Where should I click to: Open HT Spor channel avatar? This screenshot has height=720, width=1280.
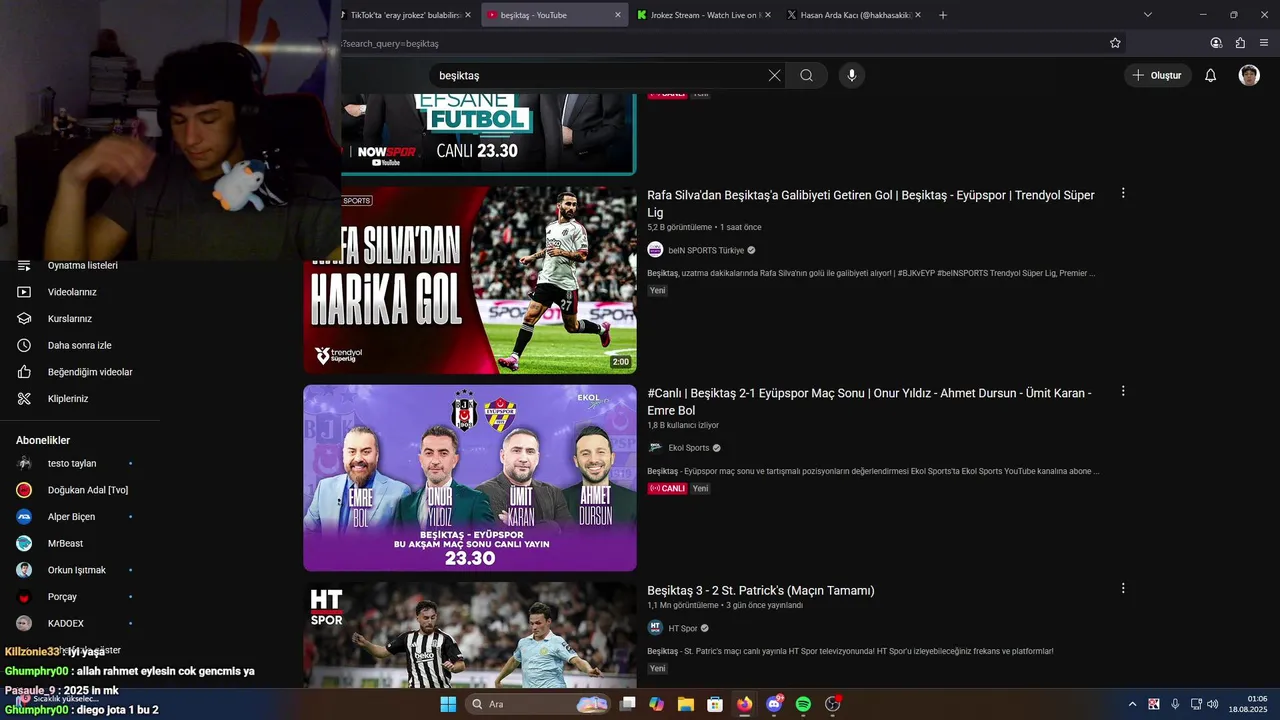[x=655, y=628]
